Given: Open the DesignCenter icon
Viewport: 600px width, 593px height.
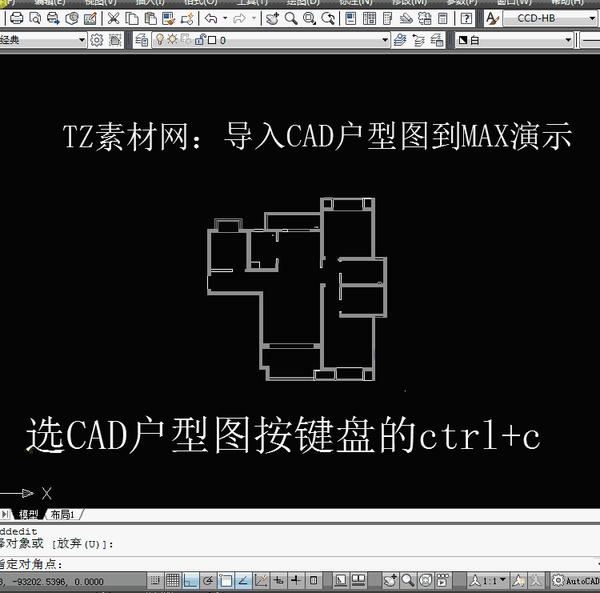Looking at the screenshot, I should [x=369, y=18].
